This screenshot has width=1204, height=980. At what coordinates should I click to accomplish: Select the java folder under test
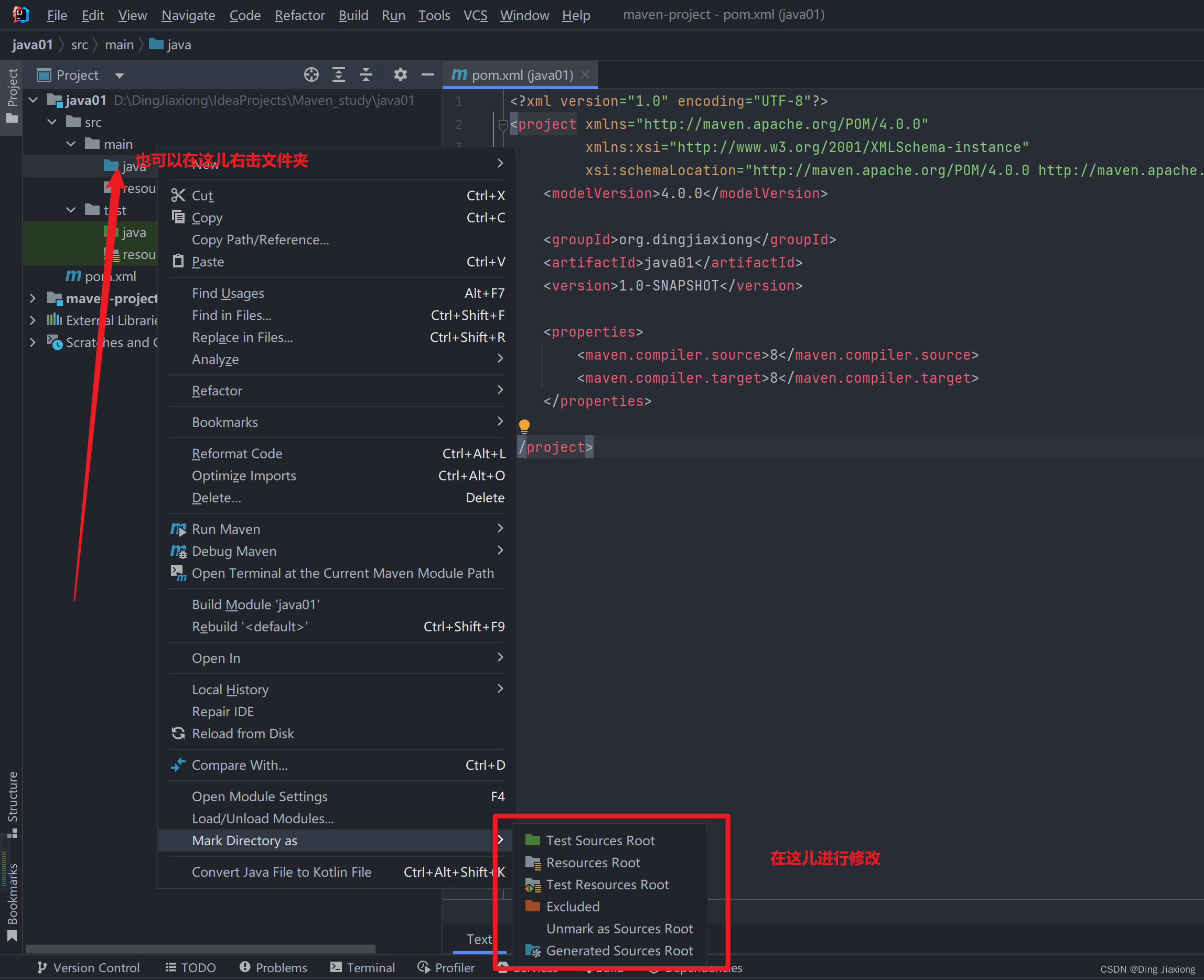coord(134,232)
